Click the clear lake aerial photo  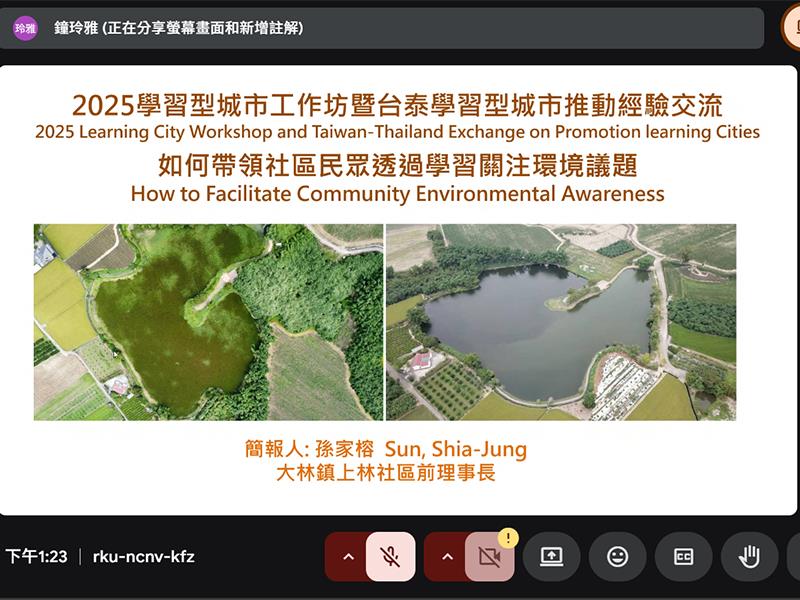(x=561, y=322)
